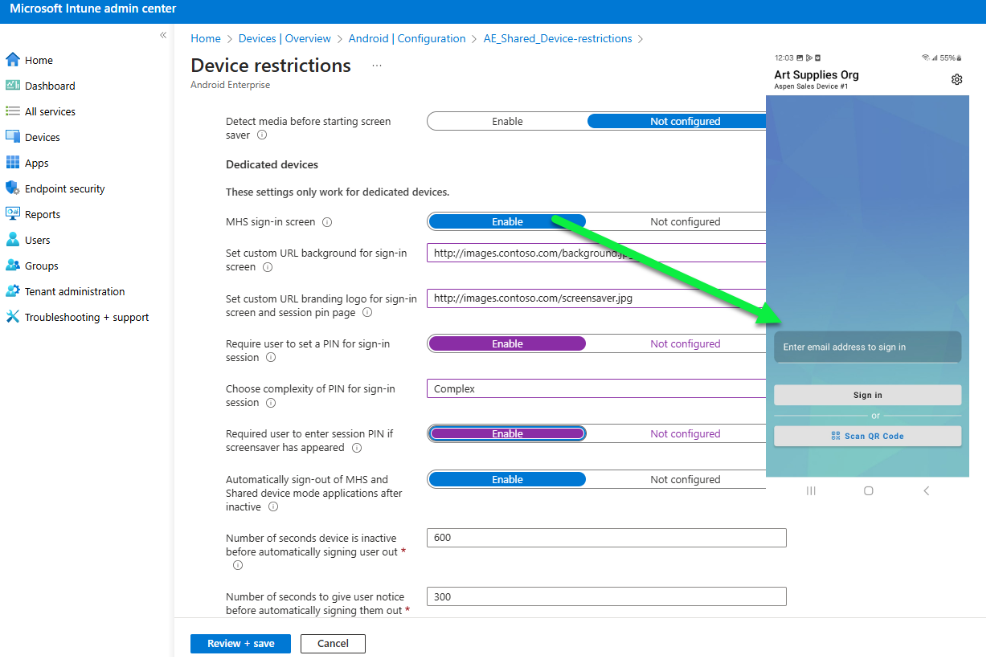
Task: Click the Reports icon in sidebar
Action: [13, 214]
